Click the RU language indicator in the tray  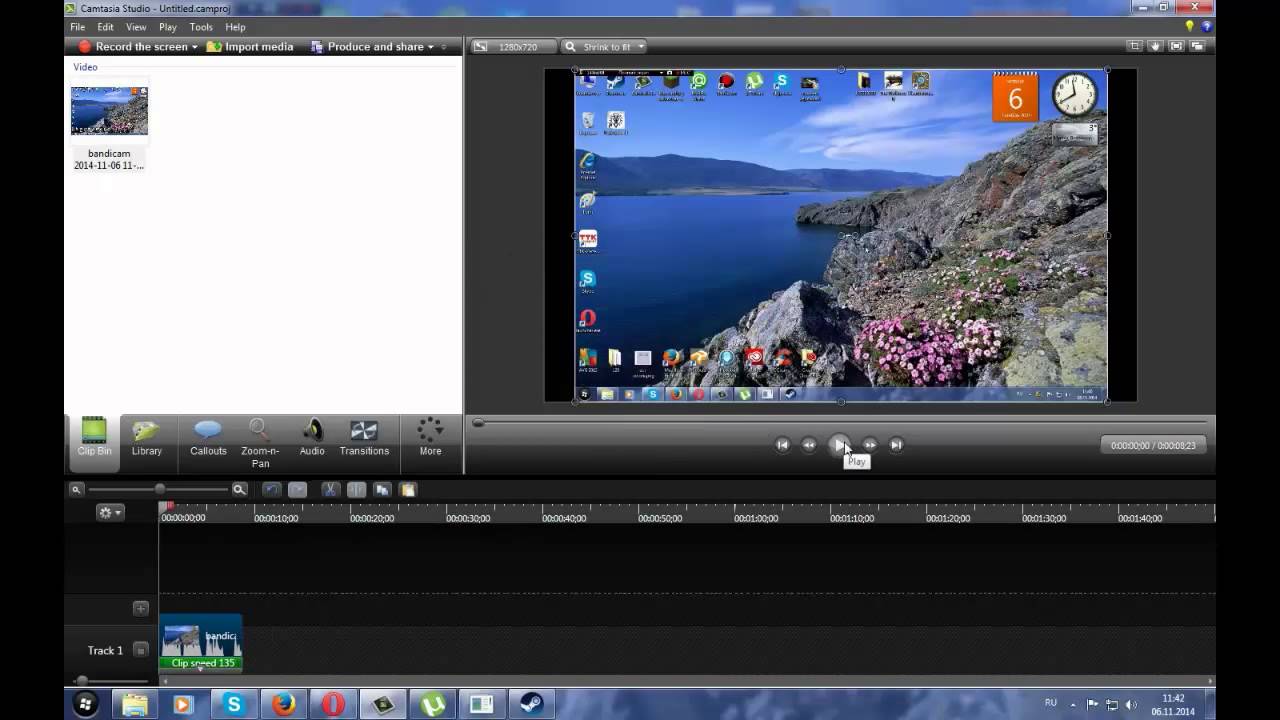pyautogui.click(x=1051, y=703)
